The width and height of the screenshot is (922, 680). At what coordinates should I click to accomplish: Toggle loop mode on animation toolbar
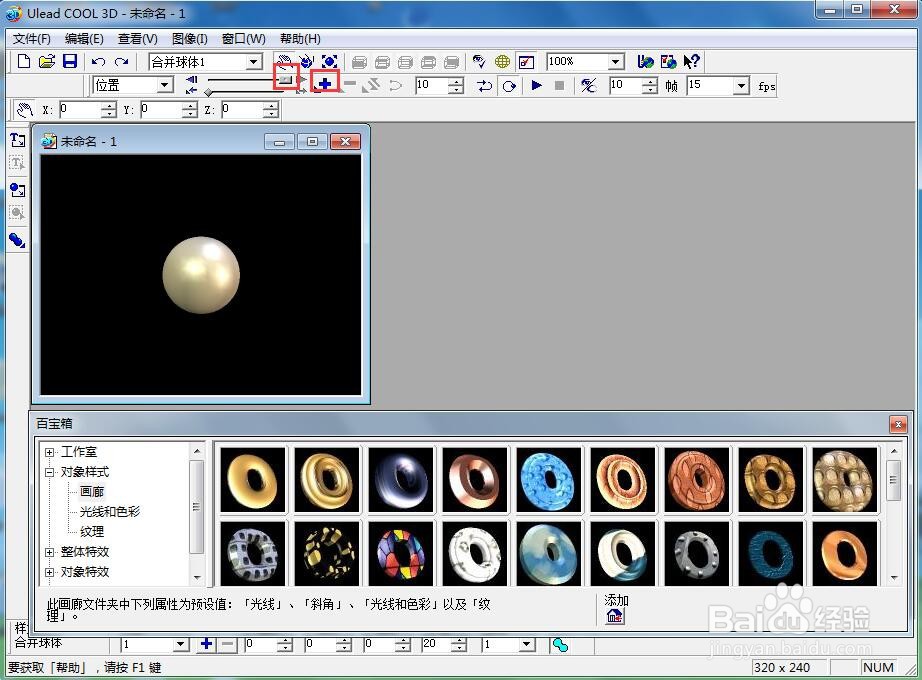pyautogui.click(x=509, y=86)
